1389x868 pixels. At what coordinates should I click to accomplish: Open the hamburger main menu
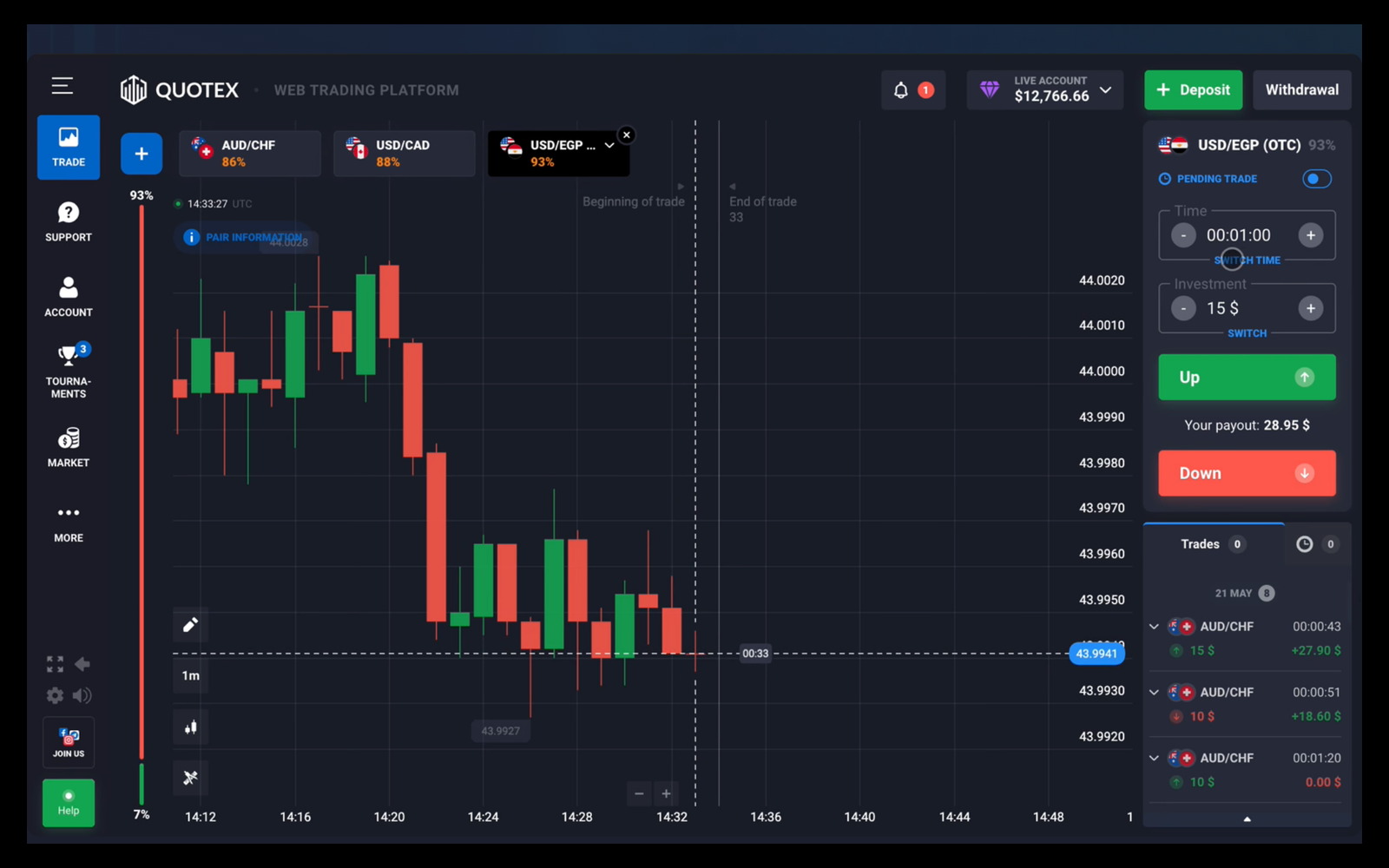pyautogui.click(x=62, y=86)
